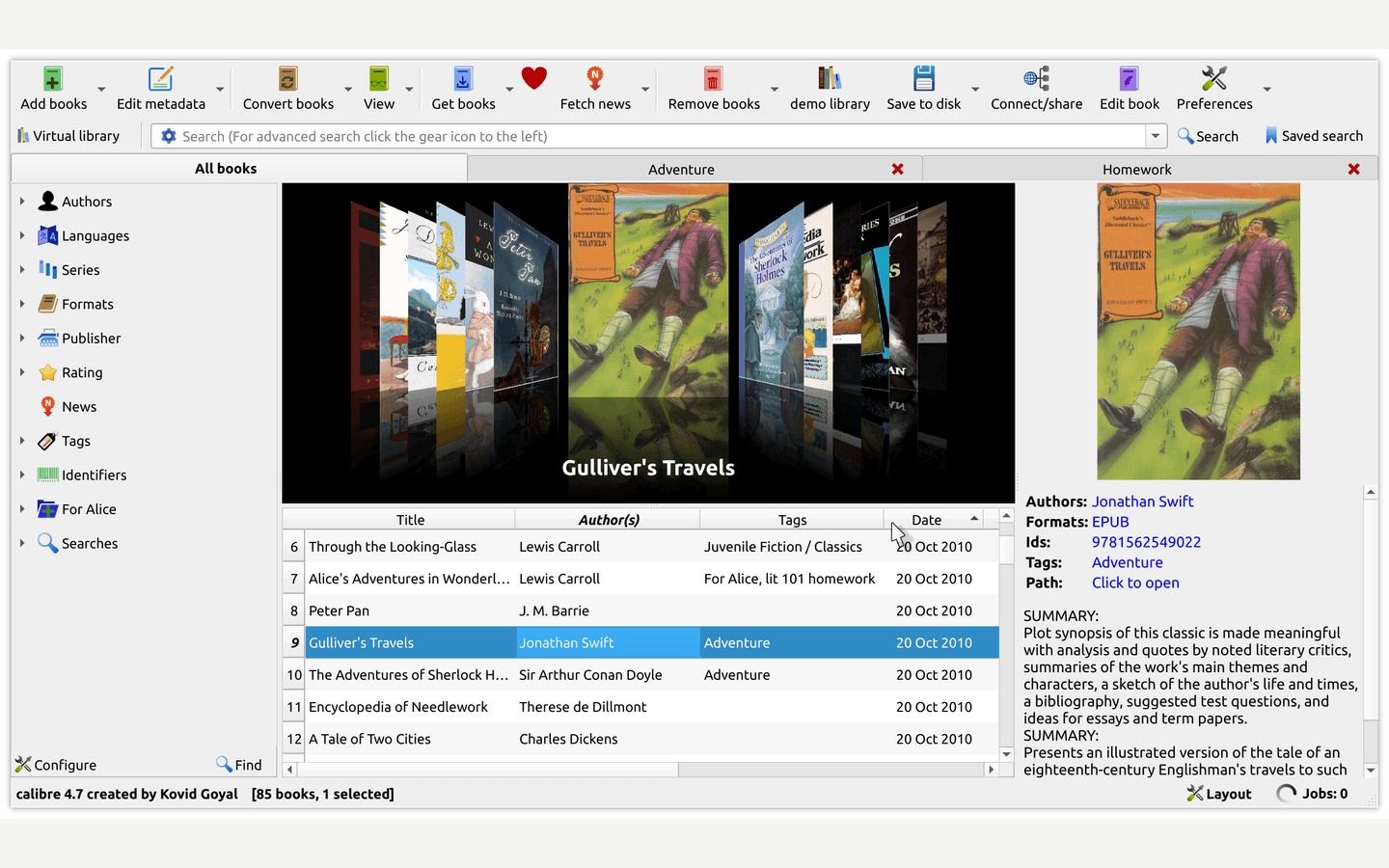Click Configure in the Tag browser
The image size is (1389, 868).
pyautogui.click(x=56, y=765)
